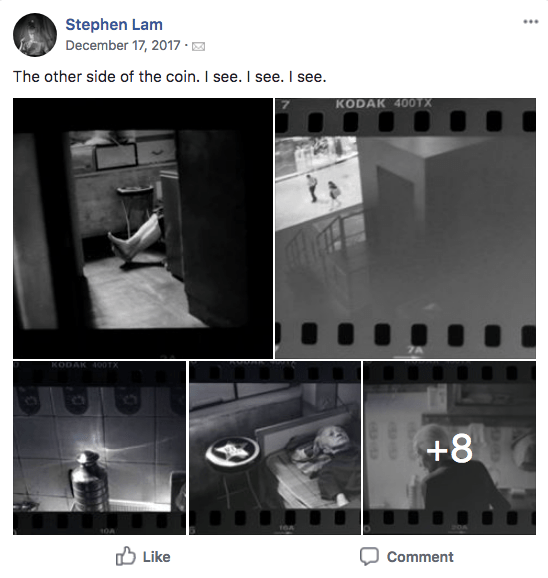The width and height of the screenshot is (548, 578).
Task: Click the post caption text
Action: point(170,77)
